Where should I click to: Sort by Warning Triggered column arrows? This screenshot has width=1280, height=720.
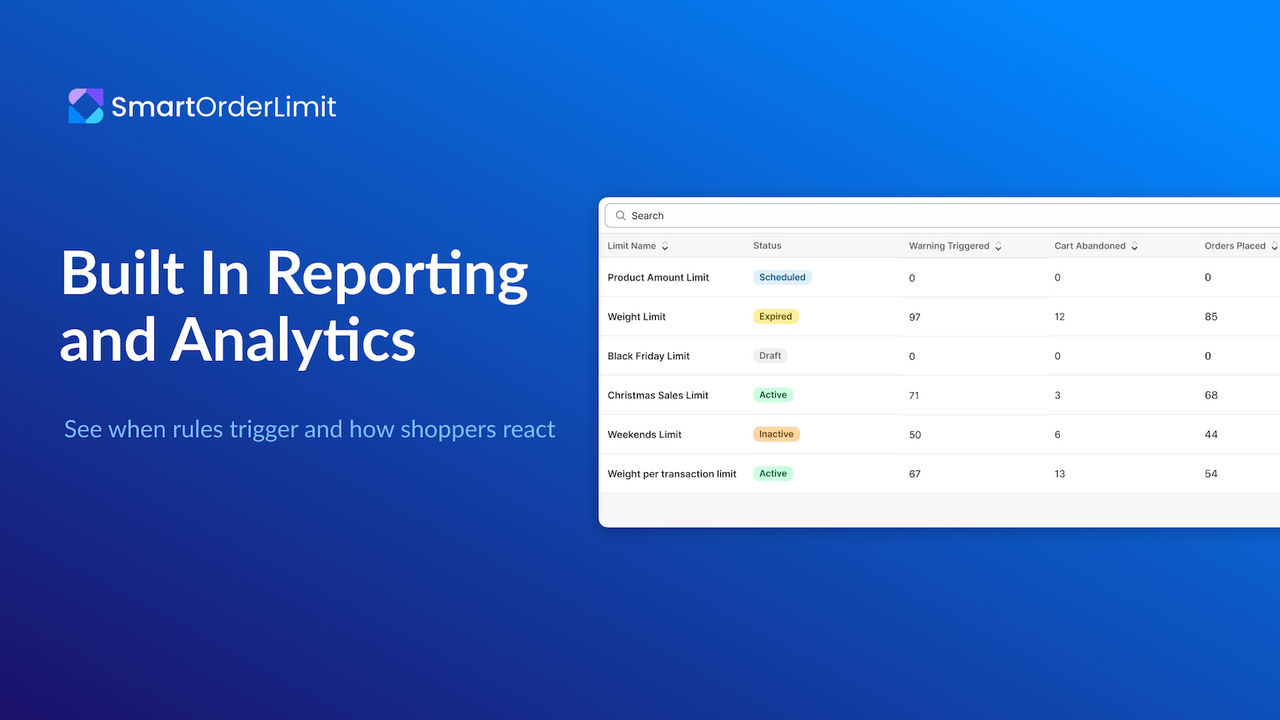(998, 246)
